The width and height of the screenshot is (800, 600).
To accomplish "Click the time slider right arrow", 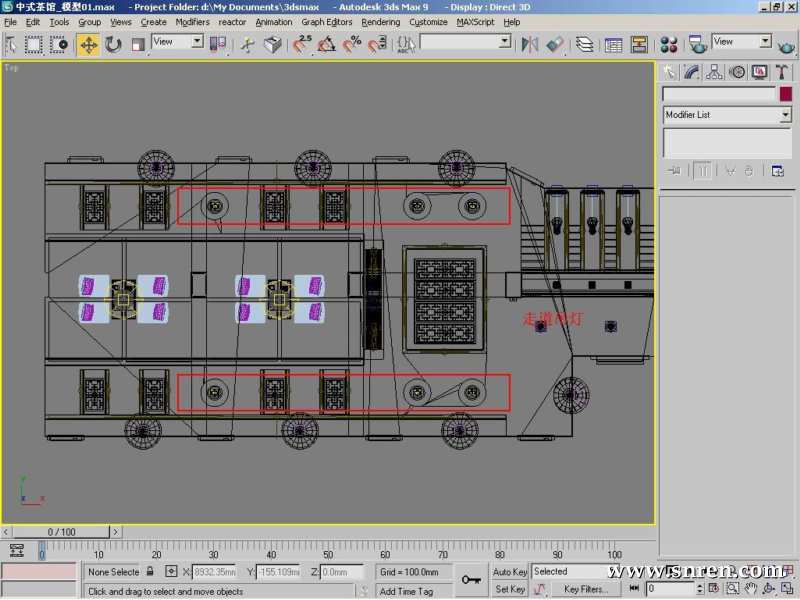I will pos(116,532).
